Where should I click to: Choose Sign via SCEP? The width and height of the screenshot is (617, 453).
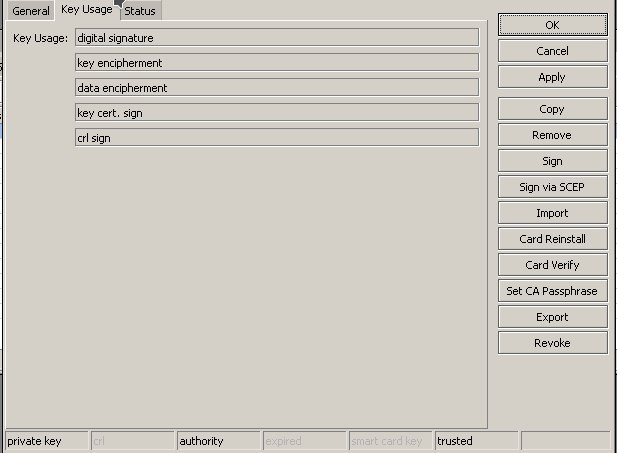(x=552, y=187)
